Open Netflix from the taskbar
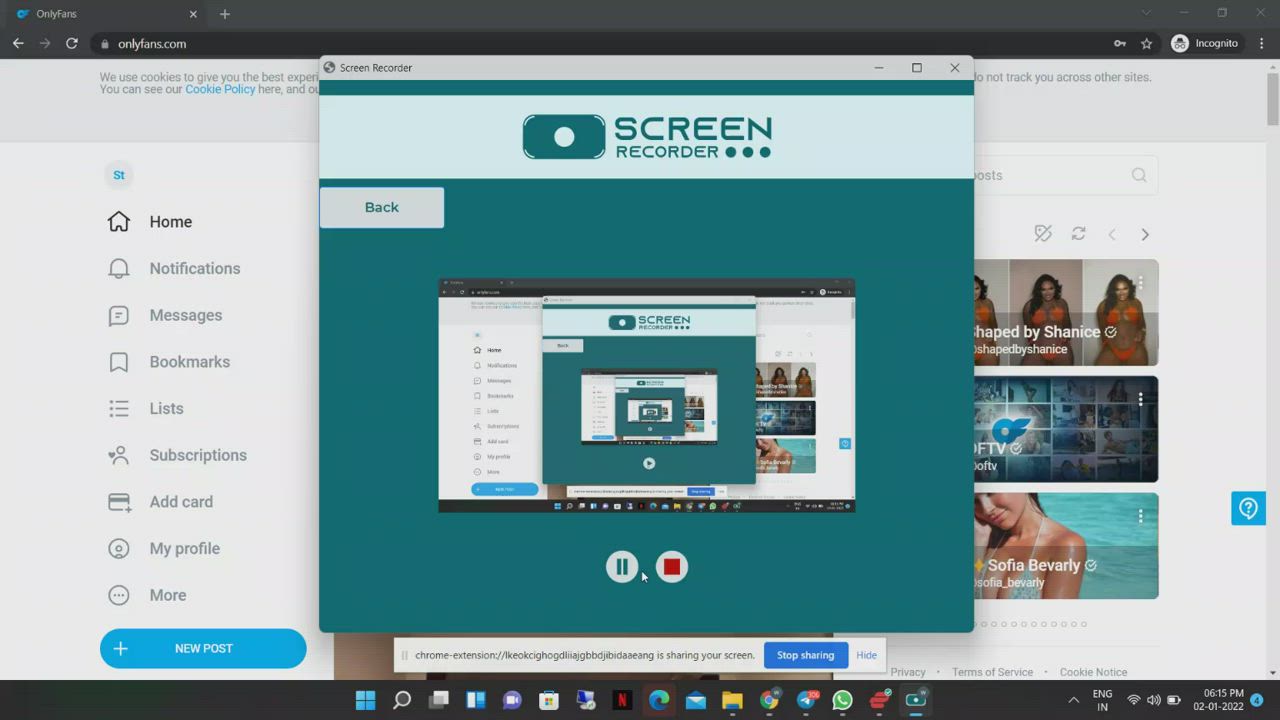The width and height of the screenshot is (1280, 720). point(622,700)
